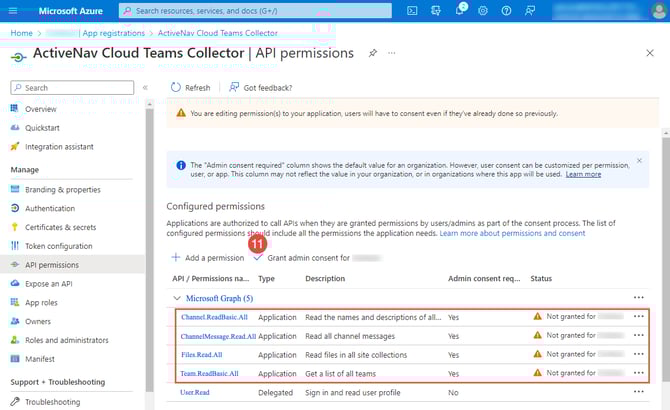
Task: Open the ellipsis menu for Team.ReadBasic.All
Action: click(x=639, y=373)
